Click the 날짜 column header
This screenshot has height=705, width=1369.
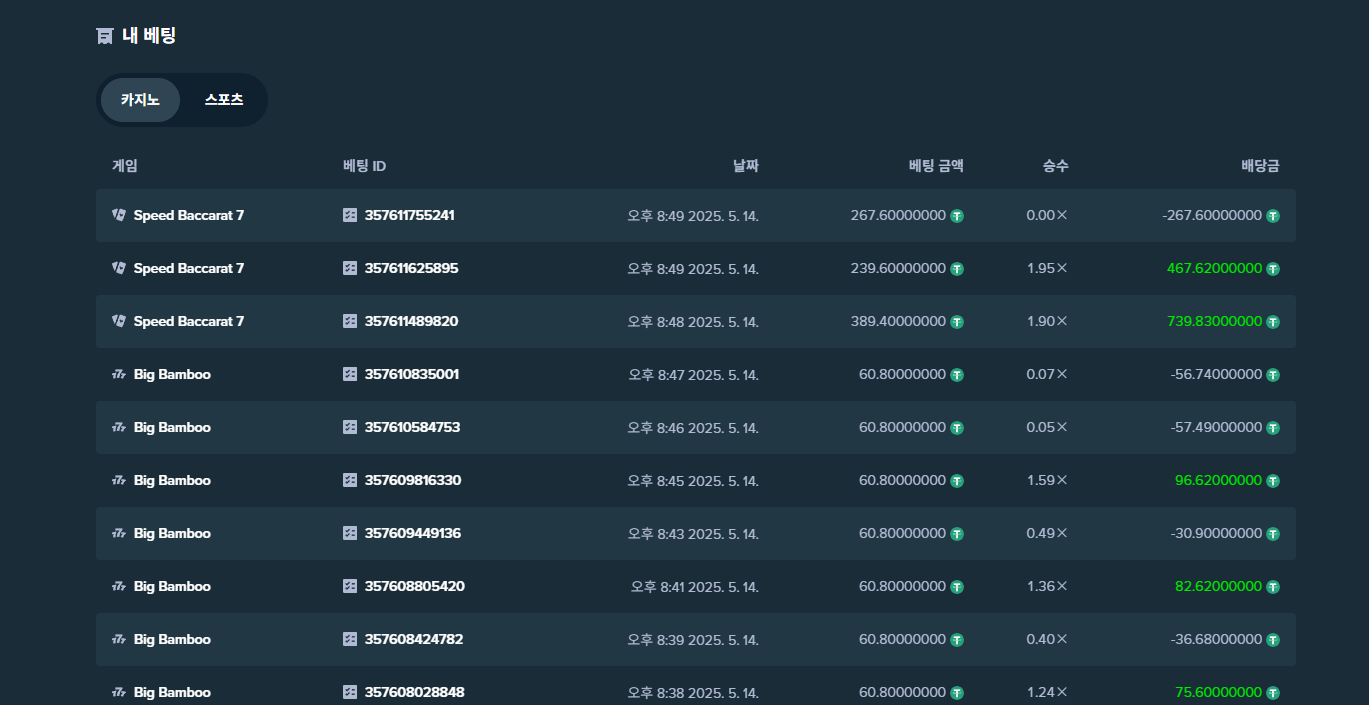tap(745, 166)
